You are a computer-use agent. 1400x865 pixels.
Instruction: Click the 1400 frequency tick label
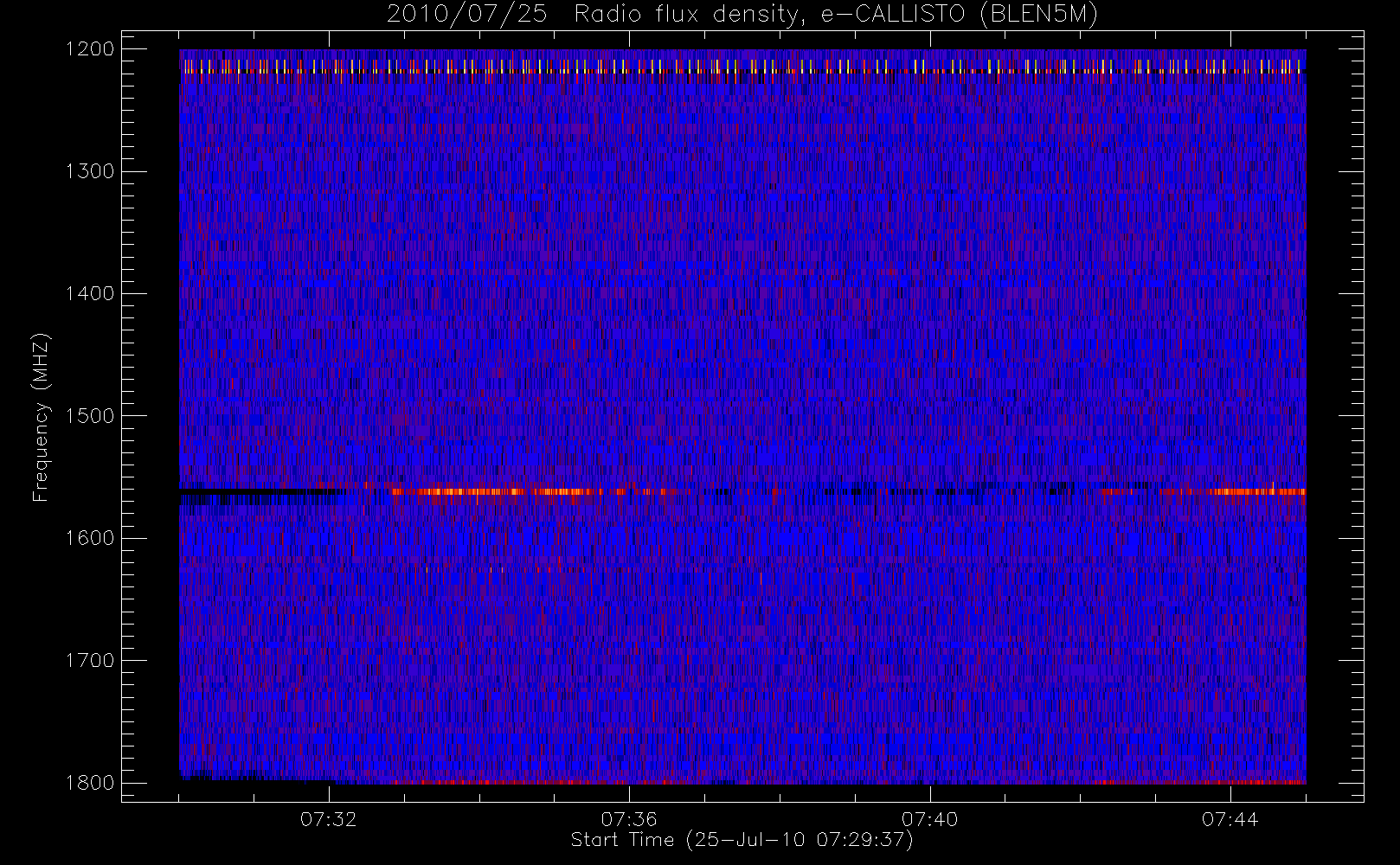[90, 293]
